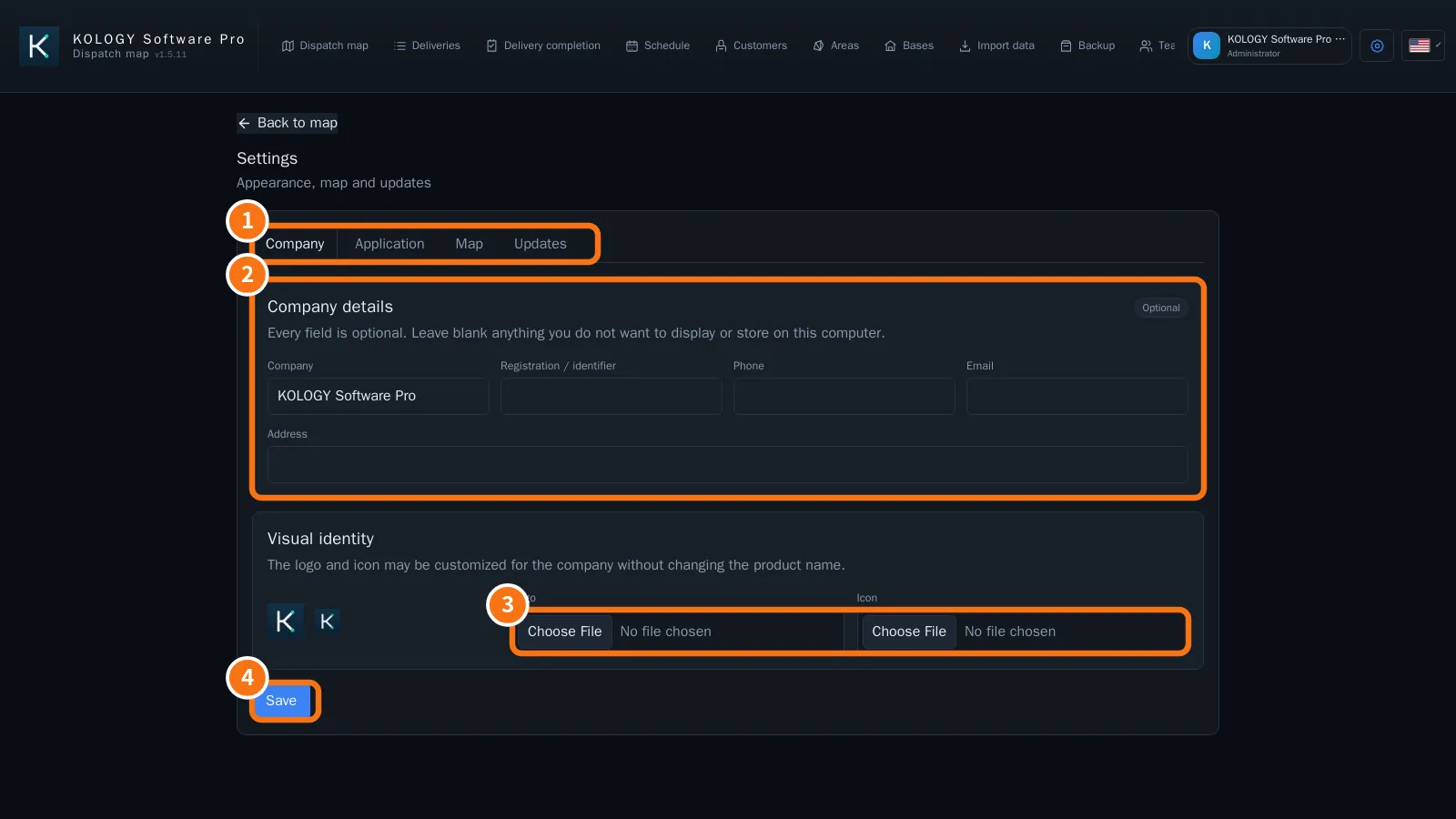The image size is (1456, 819).
Task: Navigate to Bases
Action: (x=909, y=45)
